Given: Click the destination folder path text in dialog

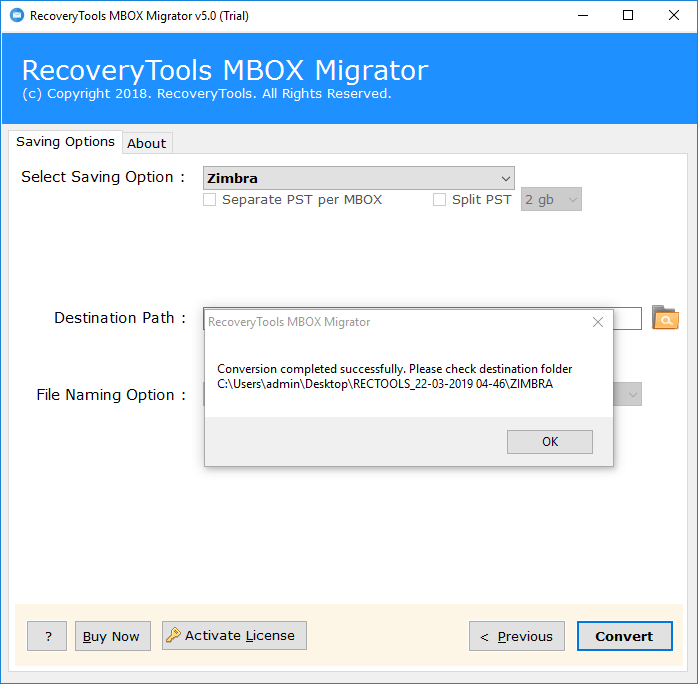Looking at the screenshot, I should click(385, 384).
